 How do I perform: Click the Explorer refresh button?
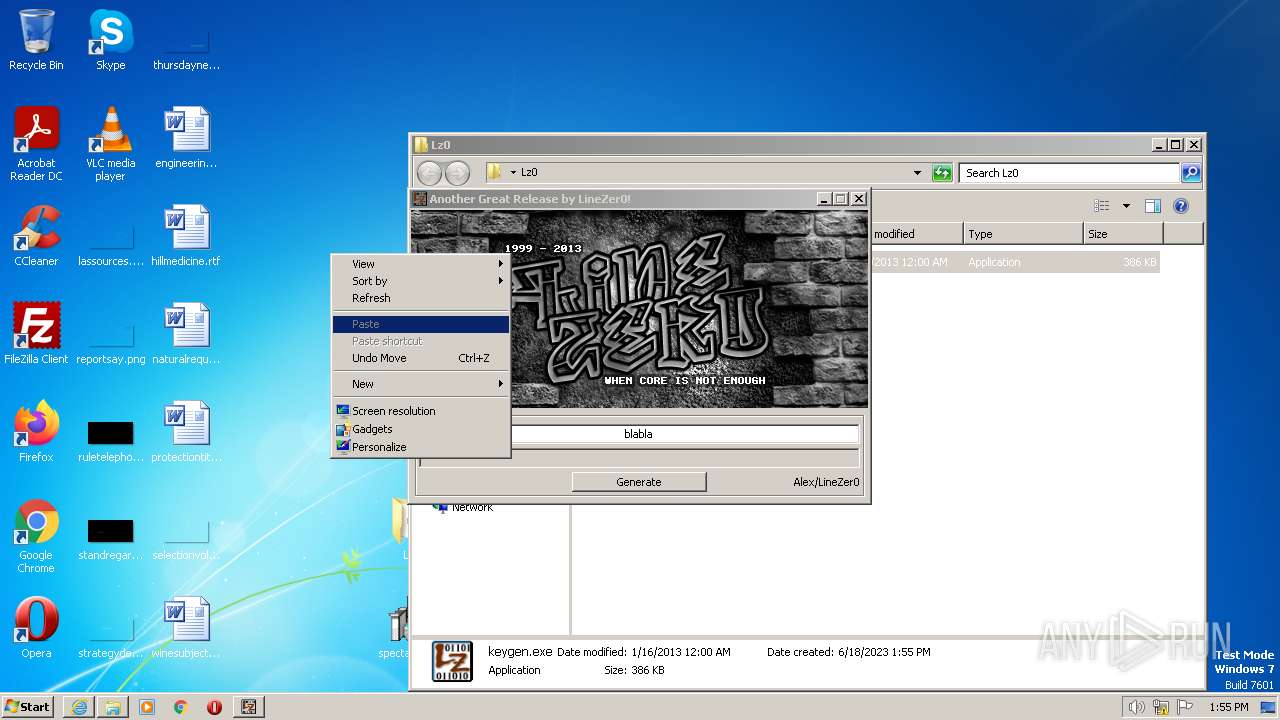click(x=942, y=173)
